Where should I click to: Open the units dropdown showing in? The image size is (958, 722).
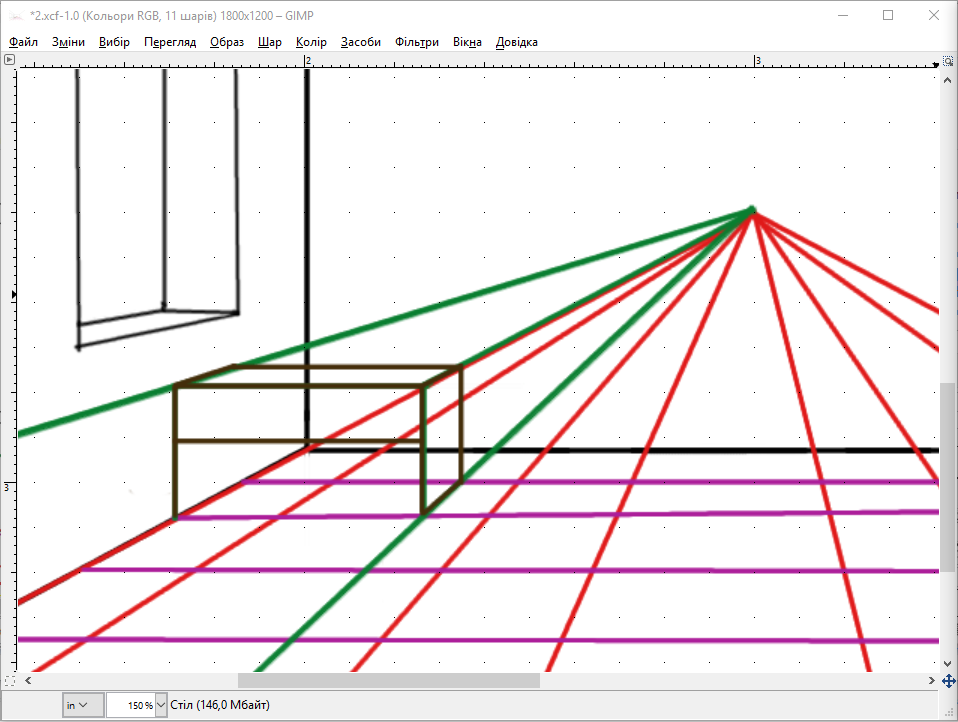82,705
